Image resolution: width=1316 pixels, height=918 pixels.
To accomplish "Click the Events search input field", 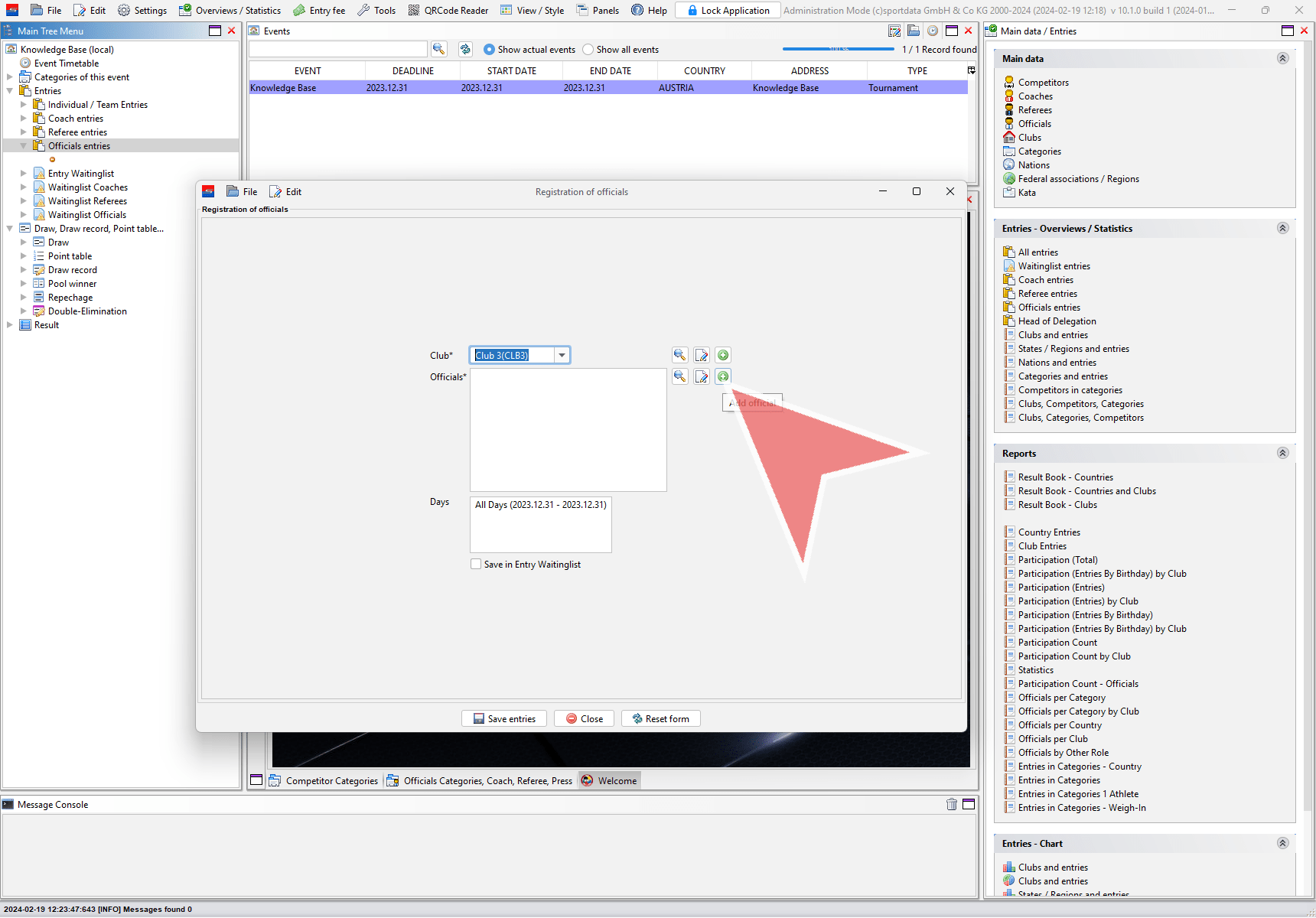I will click(338, 49).
